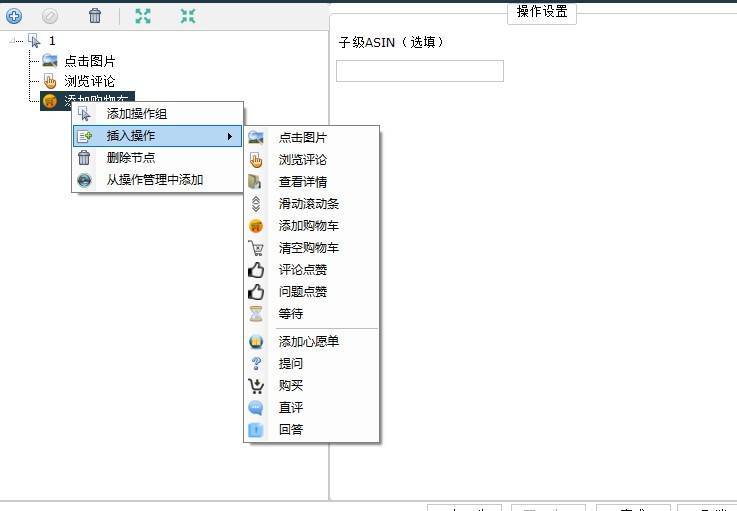
Task: Select 添加操作组 in the context menu
Action: coord(137,114)
